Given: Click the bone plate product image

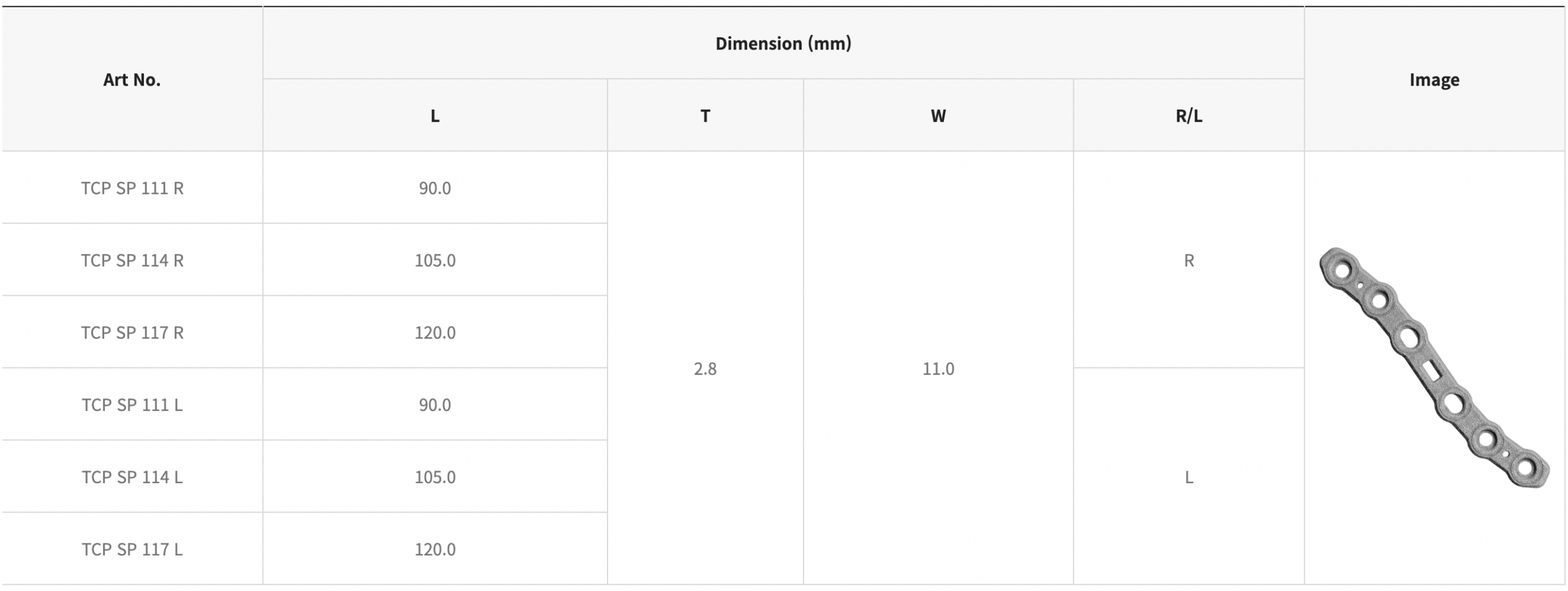Looking at the screenshot, I should pyautogui.click(x=1433, y=368).
